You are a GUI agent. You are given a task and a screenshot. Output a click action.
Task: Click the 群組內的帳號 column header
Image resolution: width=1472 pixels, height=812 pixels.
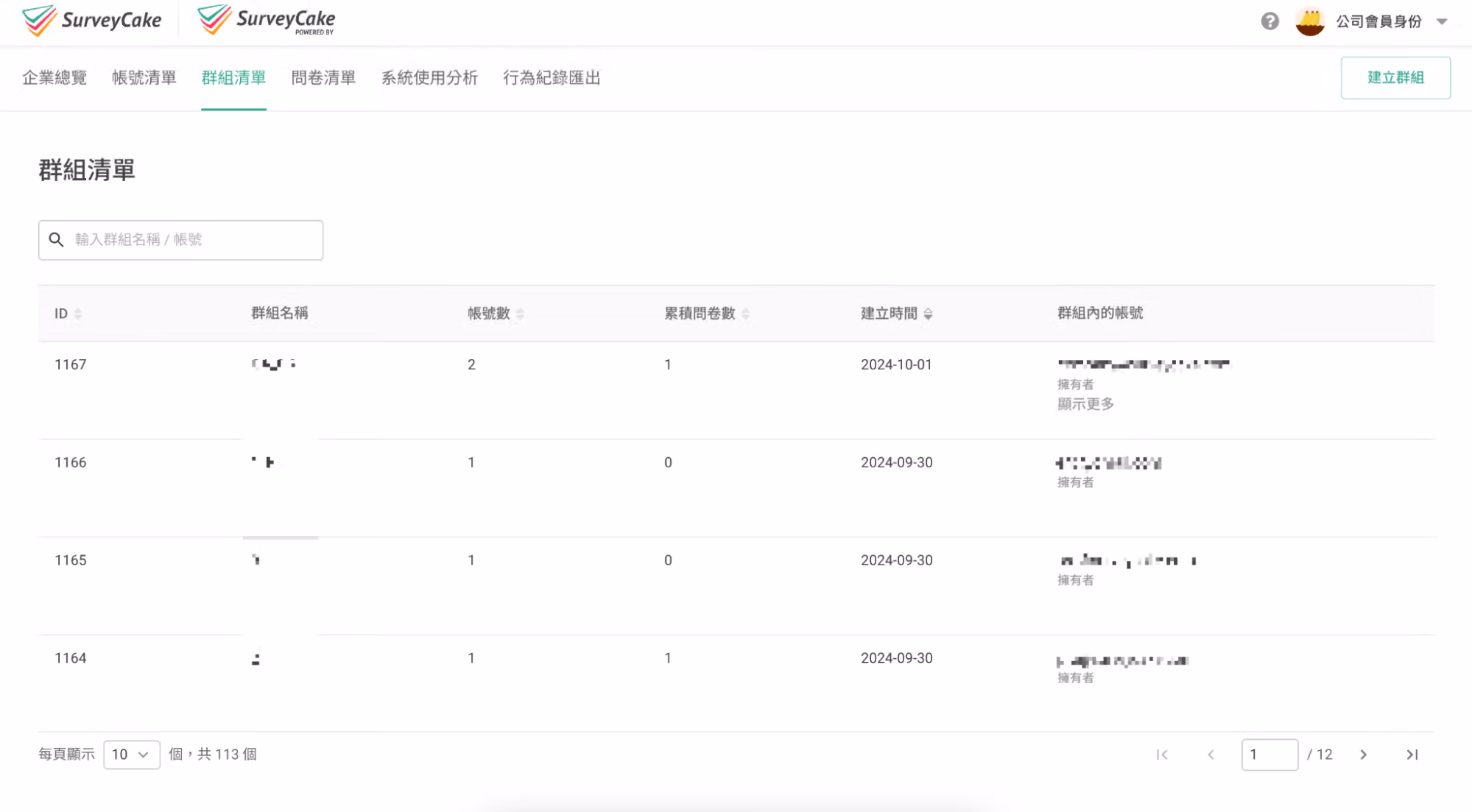click(1100, 314)
